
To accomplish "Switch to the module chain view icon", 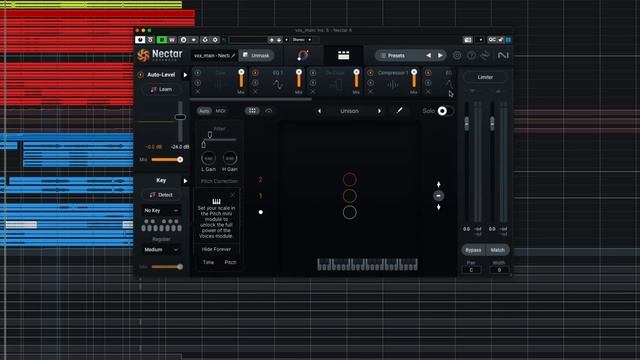I will coord(343,56).
